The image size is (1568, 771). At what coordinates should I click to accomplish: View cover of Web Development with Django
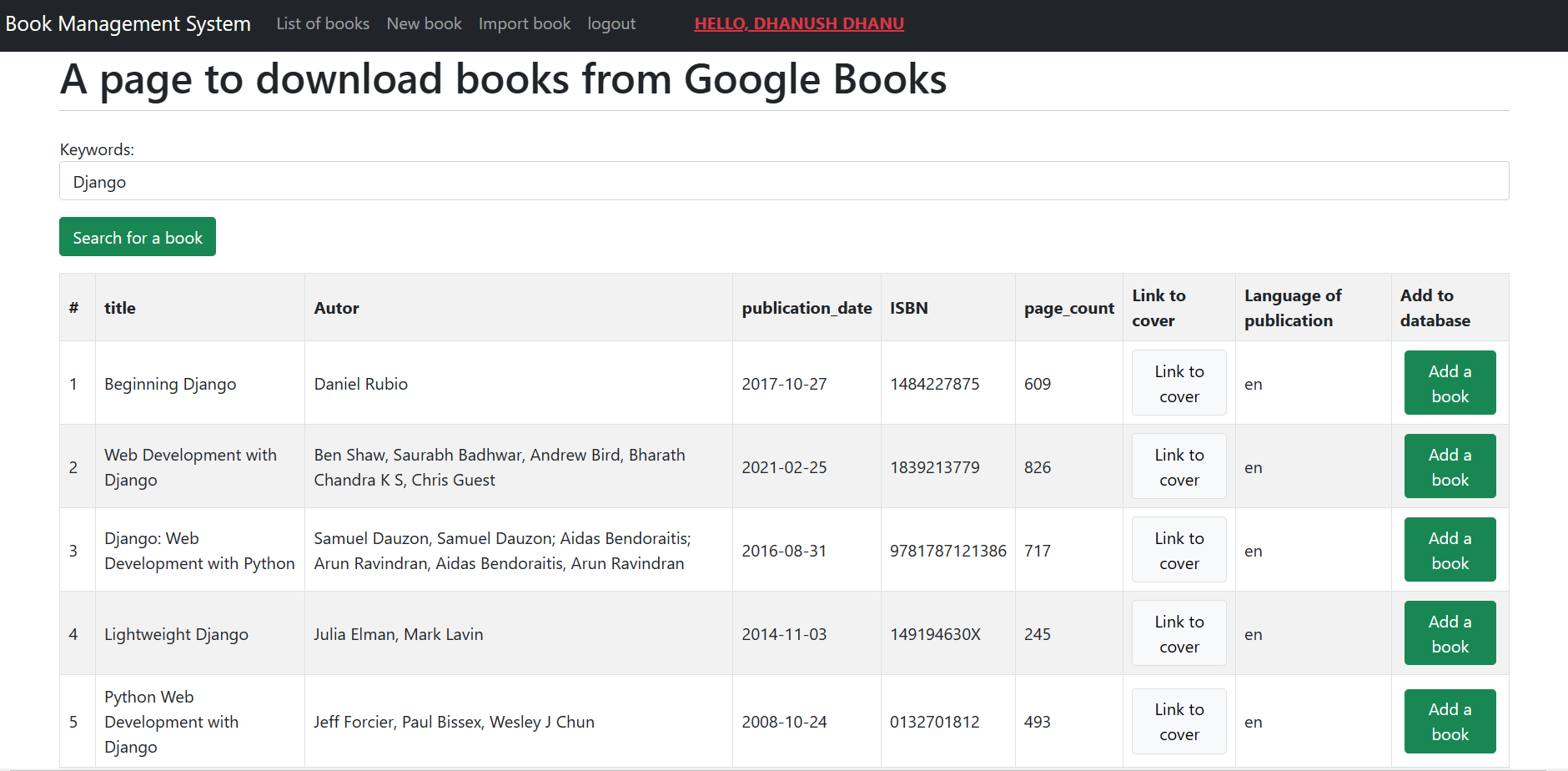[1179, 466]
